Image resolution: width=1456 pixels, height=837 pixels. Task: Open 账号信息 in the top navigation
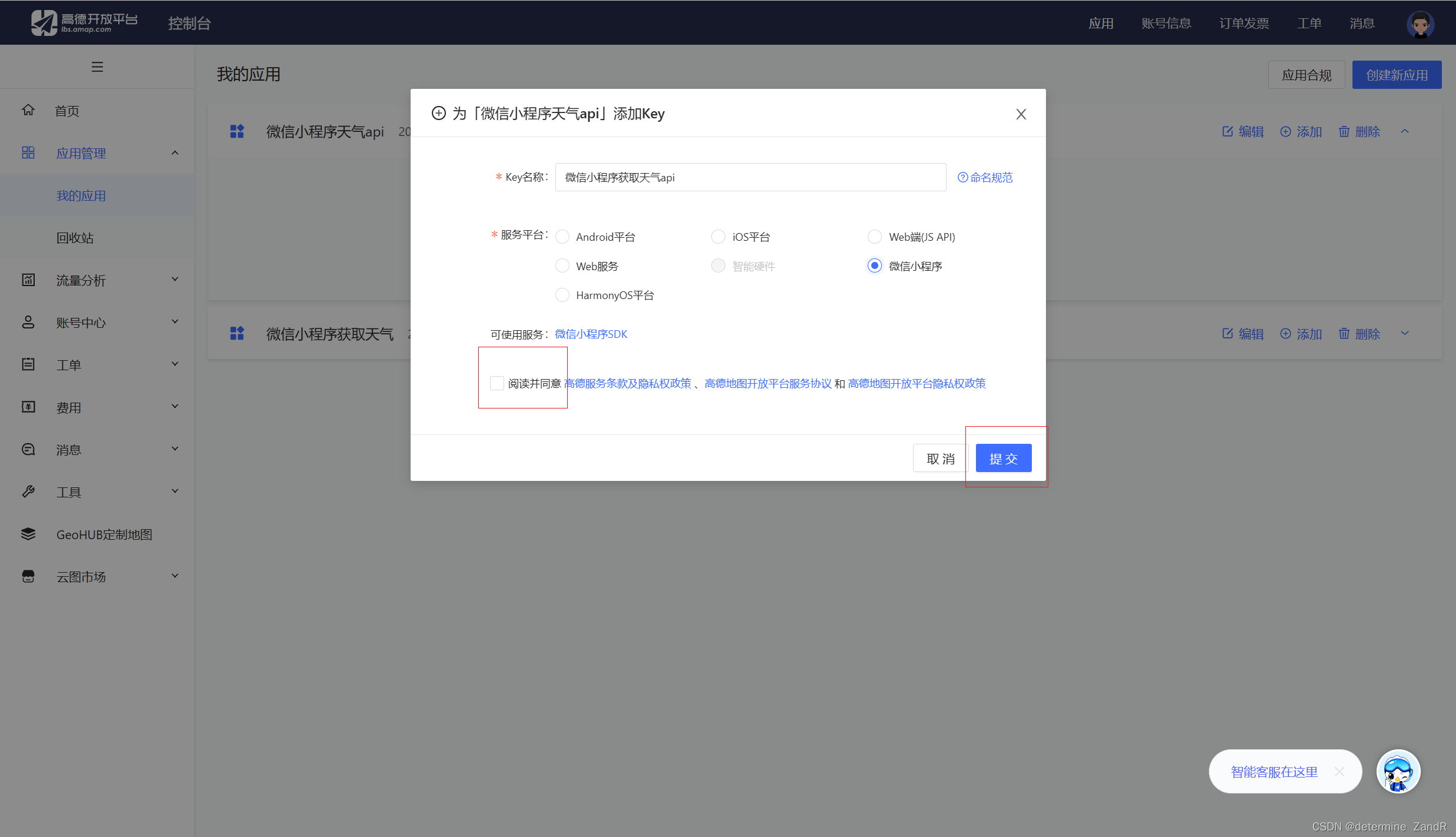[1166, 24]
